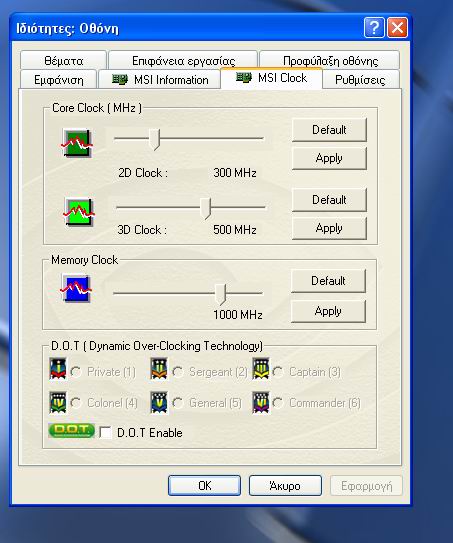Open the Ρυθμίσεις tab
This screenshot has height=543, width=453.
coord(360,80)
